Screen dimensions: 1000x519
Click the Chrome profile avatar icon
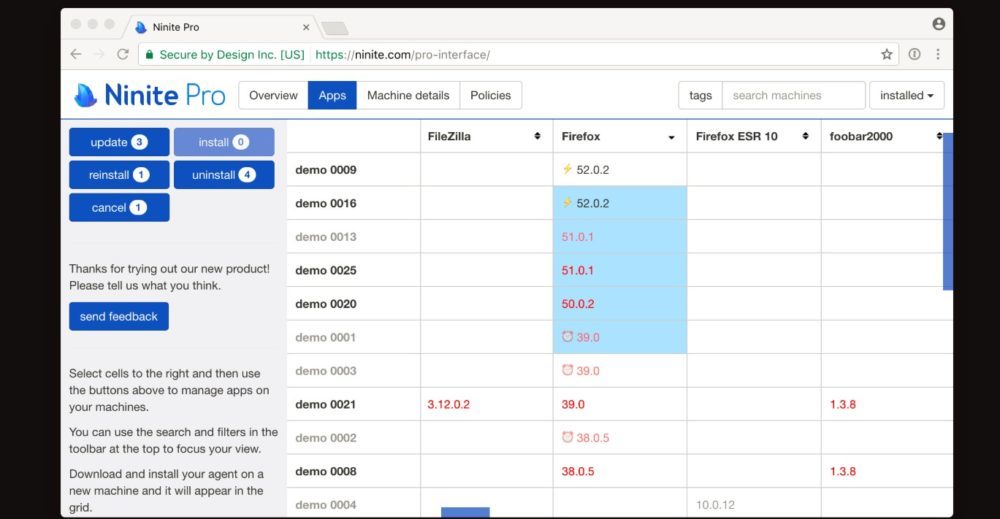(x=938, y=24)
